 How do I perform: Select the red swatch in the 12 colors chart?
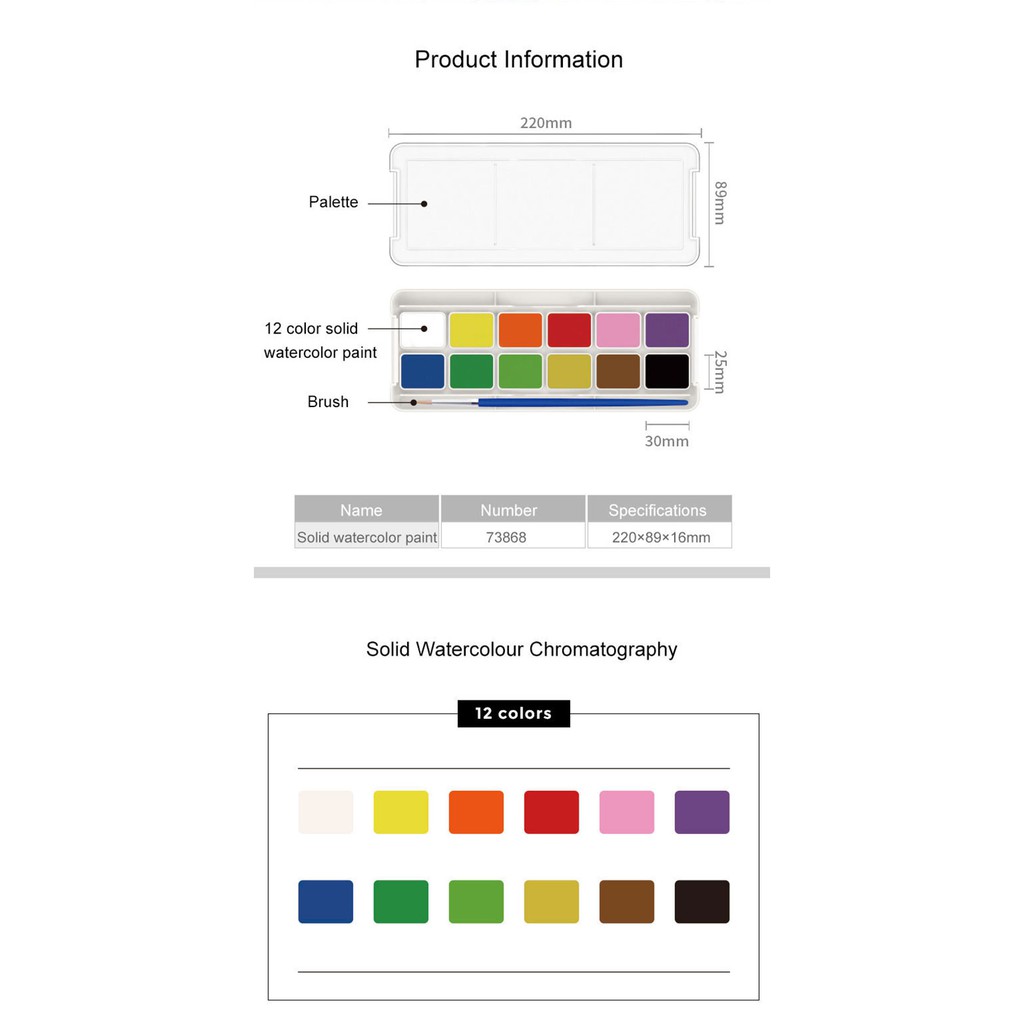click(x=551, y=812)
